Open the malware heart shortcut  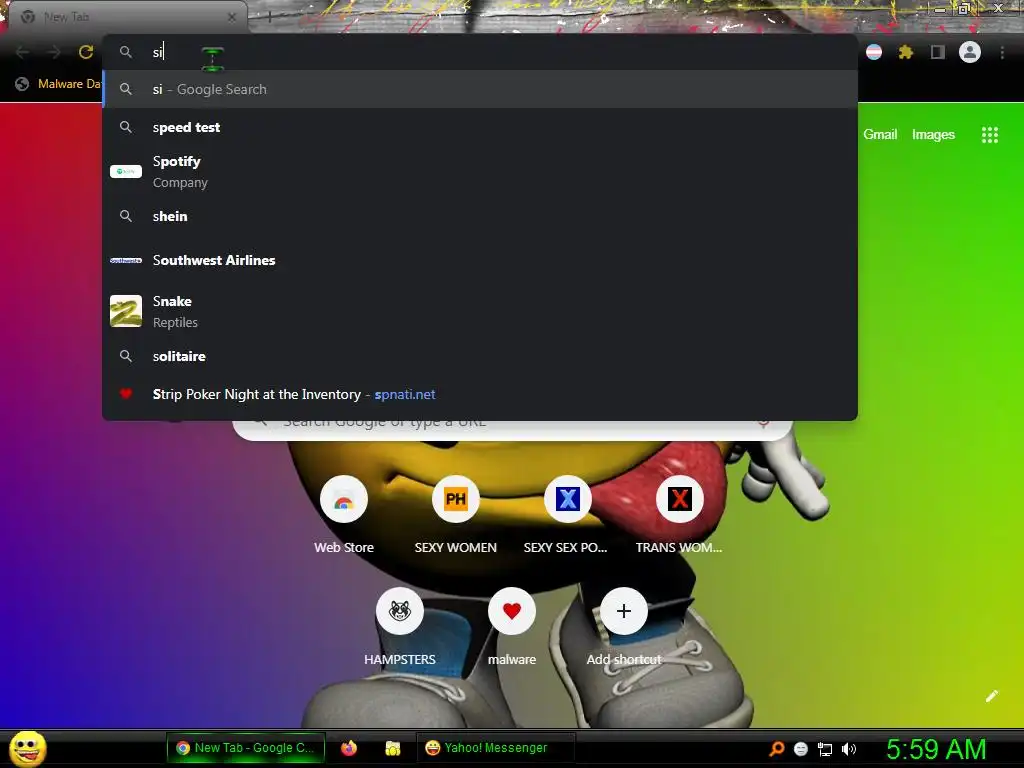coord(511,611)
